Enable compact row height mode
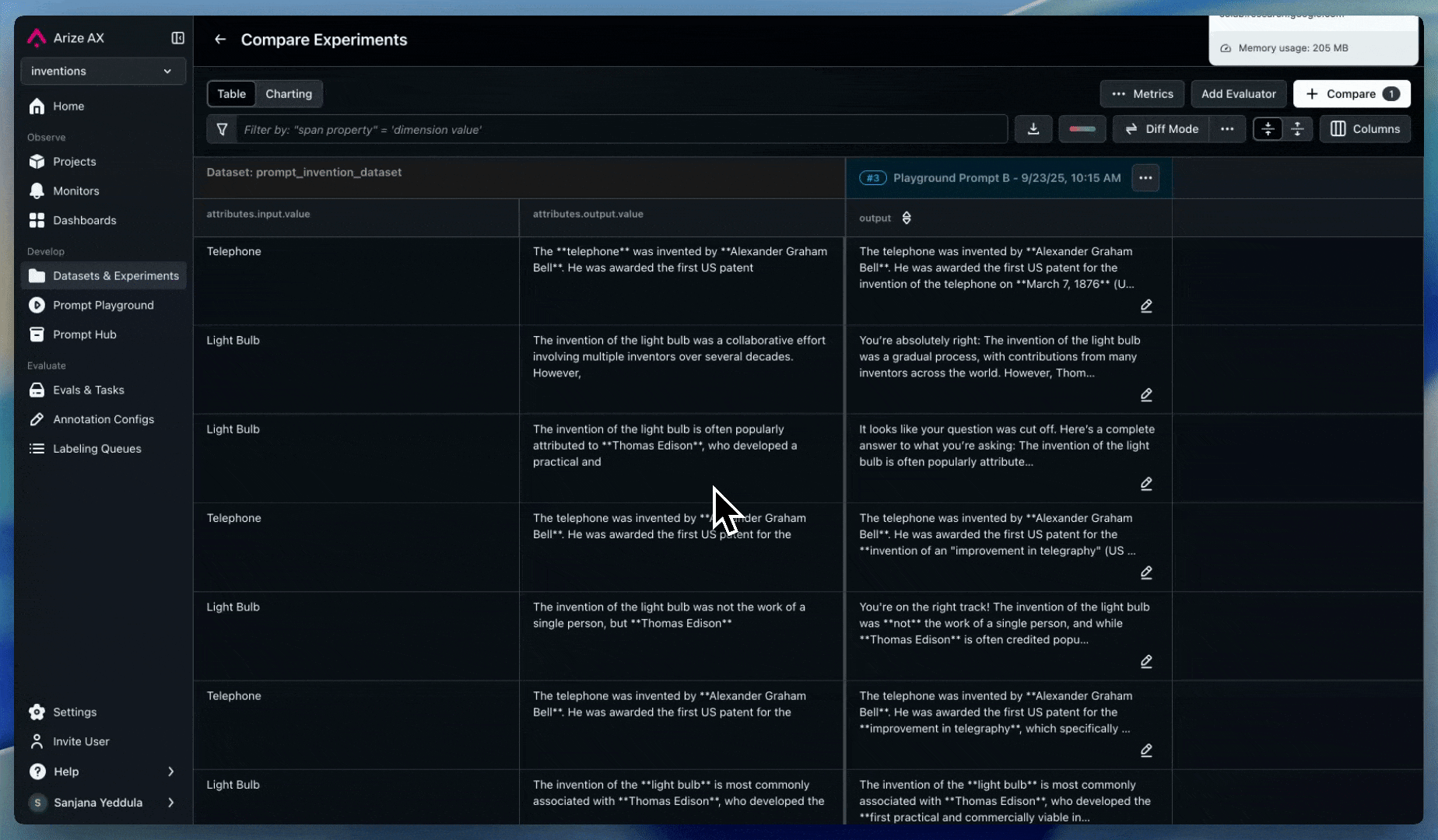The width and height of the screenshot is (1438, 840). (1268, 129)
